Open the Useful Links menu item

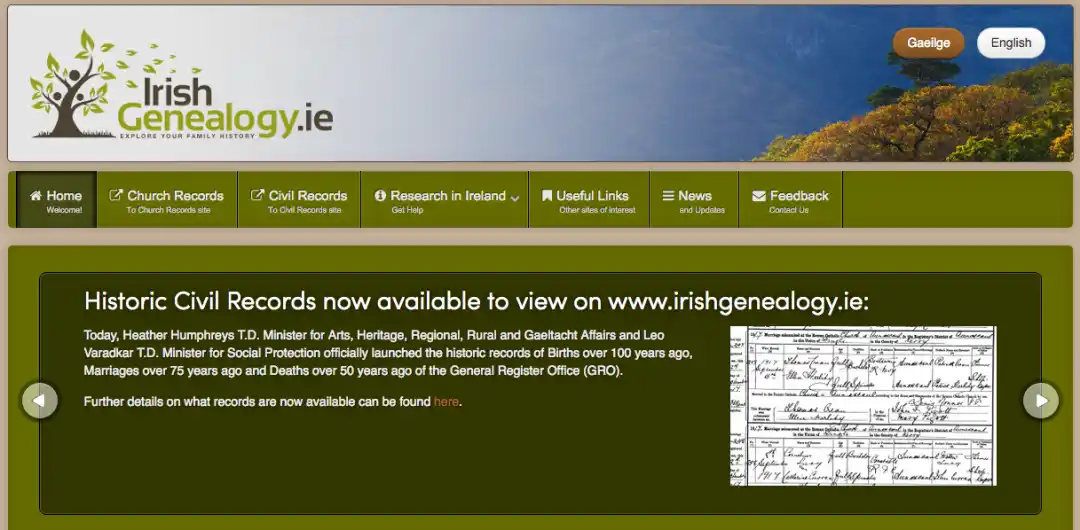(589, 200)
